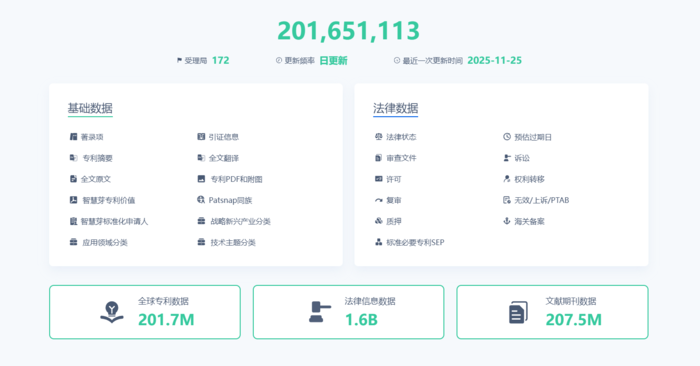The width and height of the screenshot is (700, 366).
Task: Select the 基础数据 section heading
Action: click(x=90, y=108)
